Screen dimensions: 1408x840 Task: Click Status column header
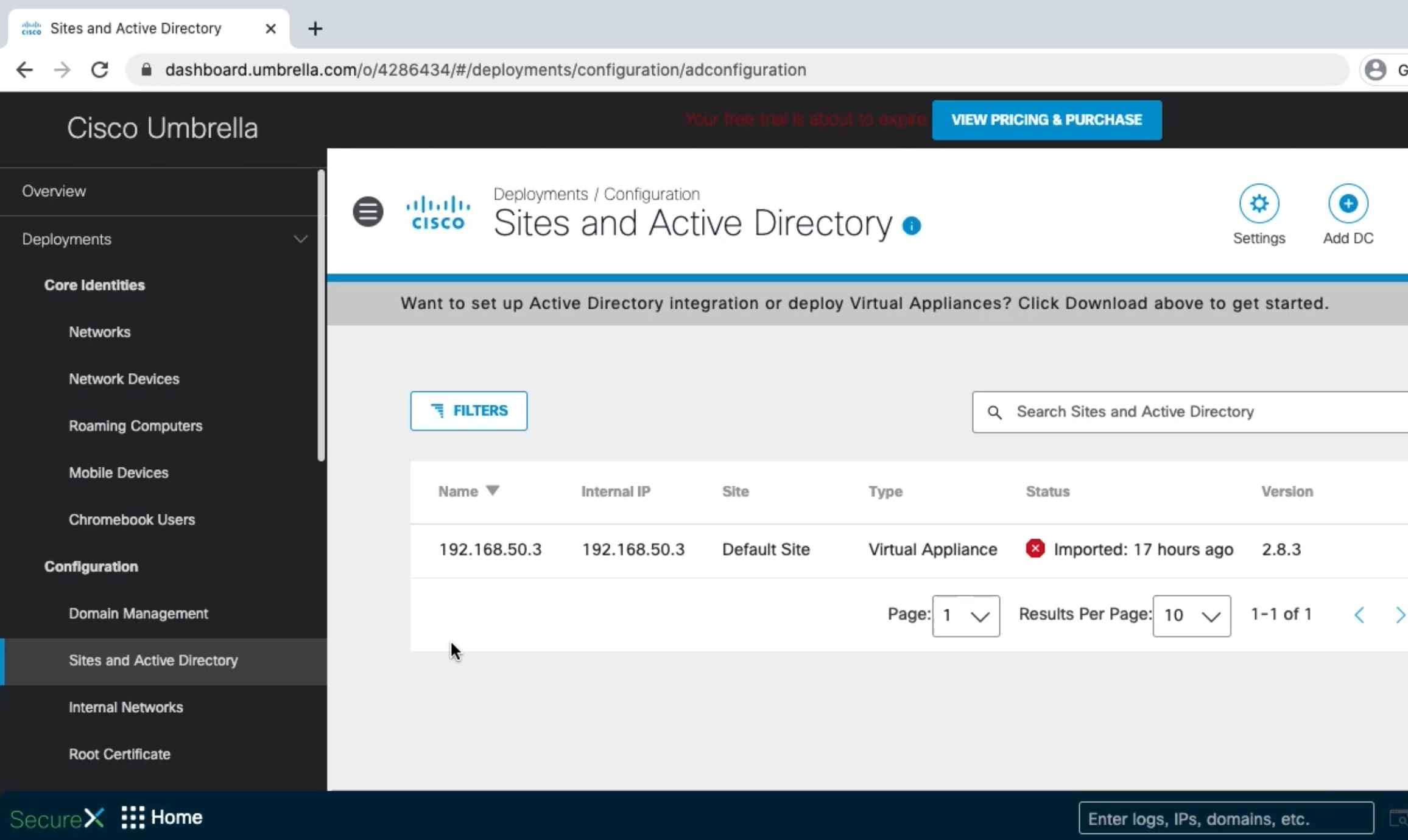[x=1047, y=491]
